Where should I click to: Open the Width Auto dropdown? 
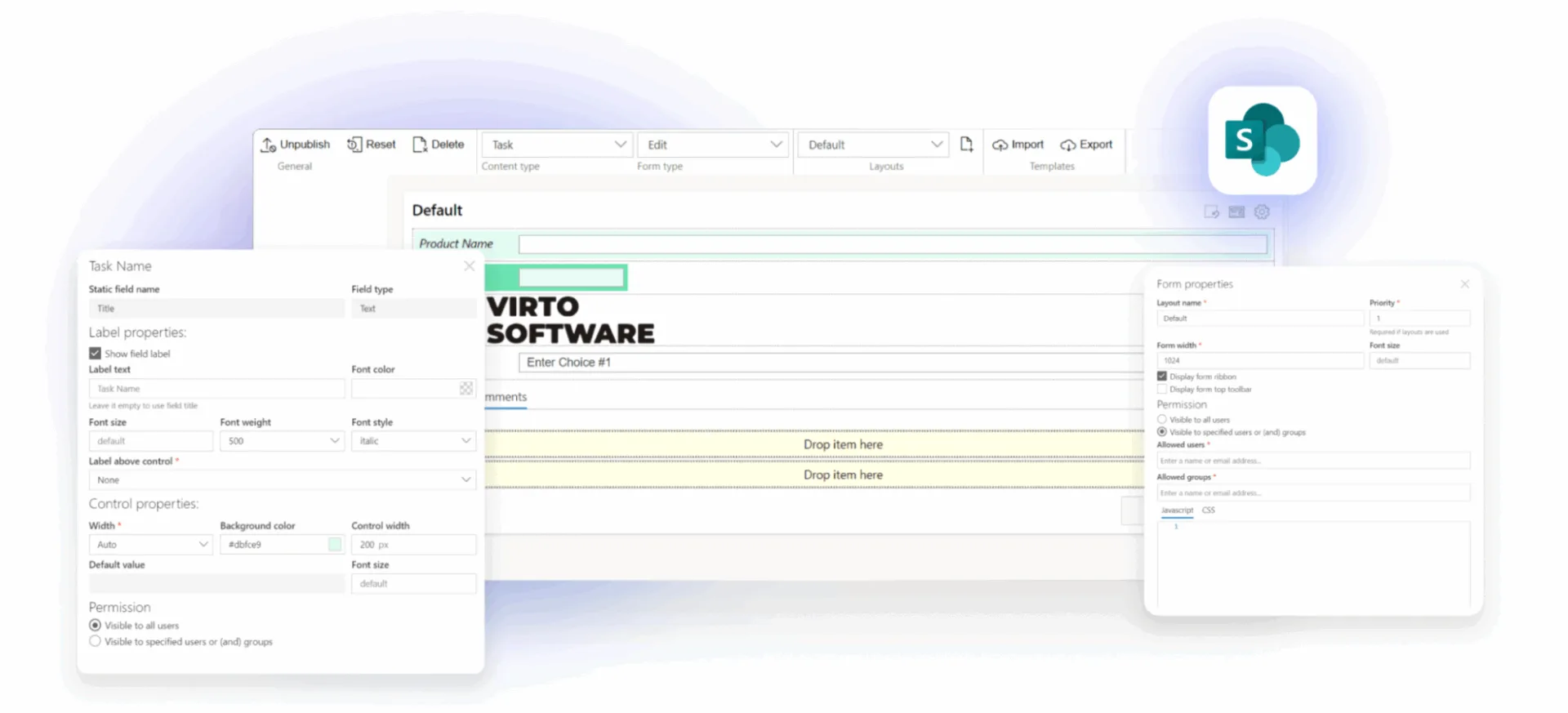[x=151, y=545]
